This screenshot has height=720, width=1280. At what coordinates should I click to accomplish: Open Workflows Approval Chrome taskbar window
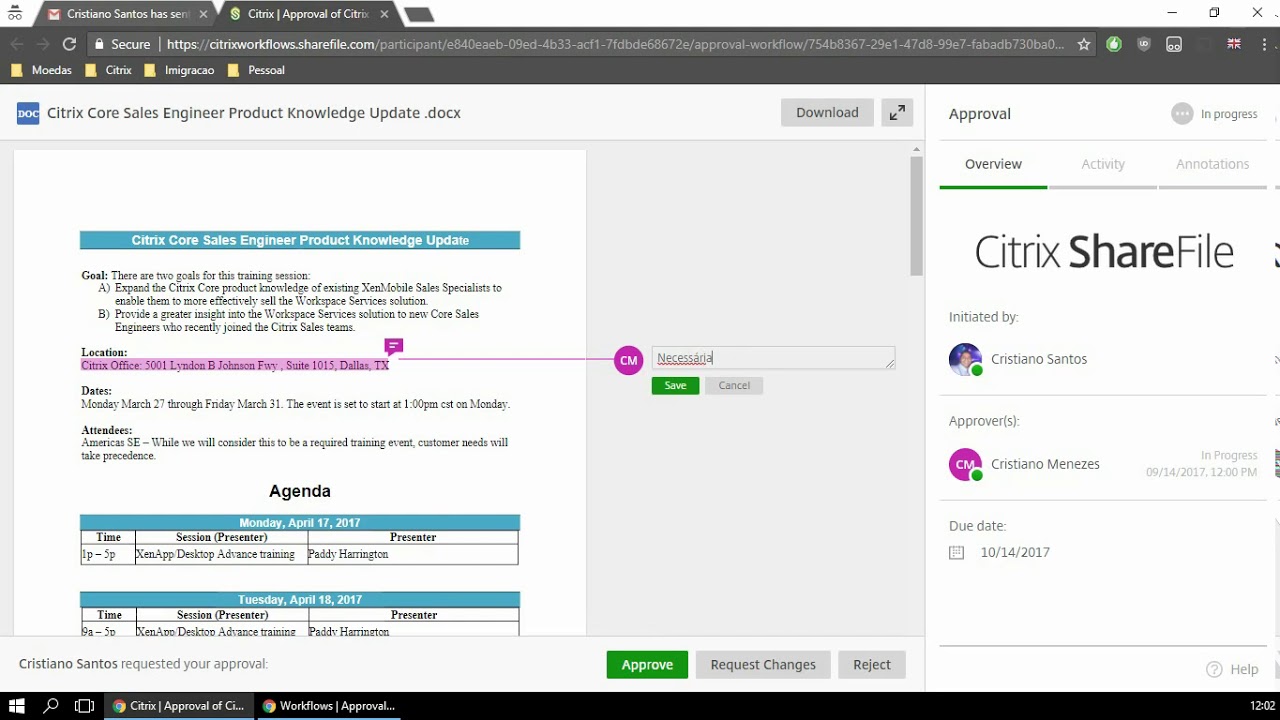[328, 706]
